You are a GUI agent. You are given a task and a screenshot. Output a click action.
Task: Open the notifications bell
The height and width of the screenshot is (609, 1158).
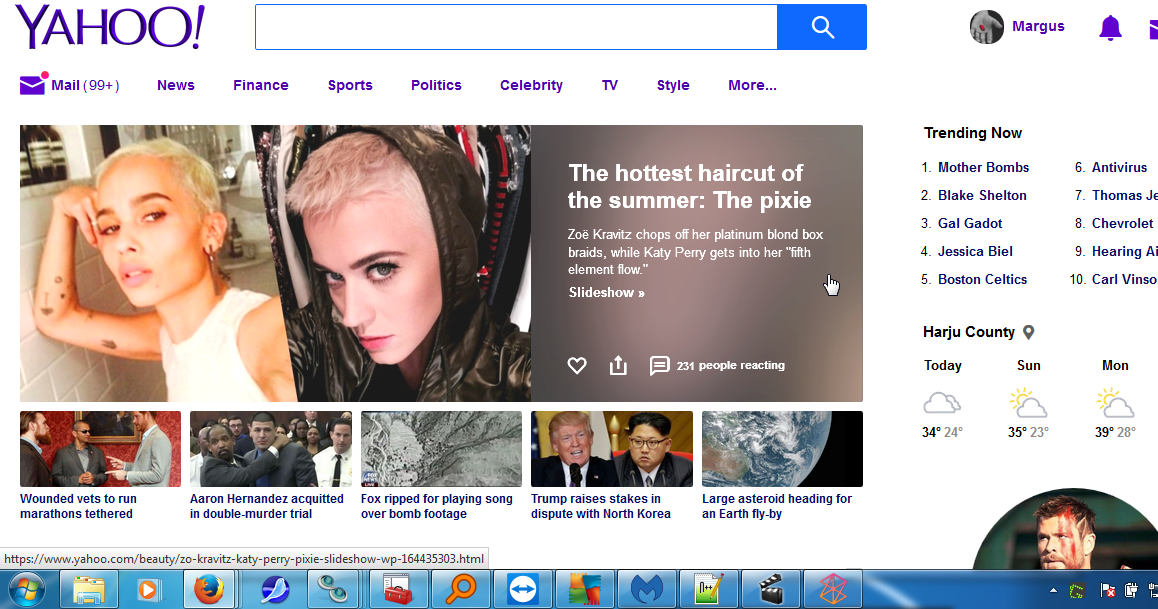1110,28
